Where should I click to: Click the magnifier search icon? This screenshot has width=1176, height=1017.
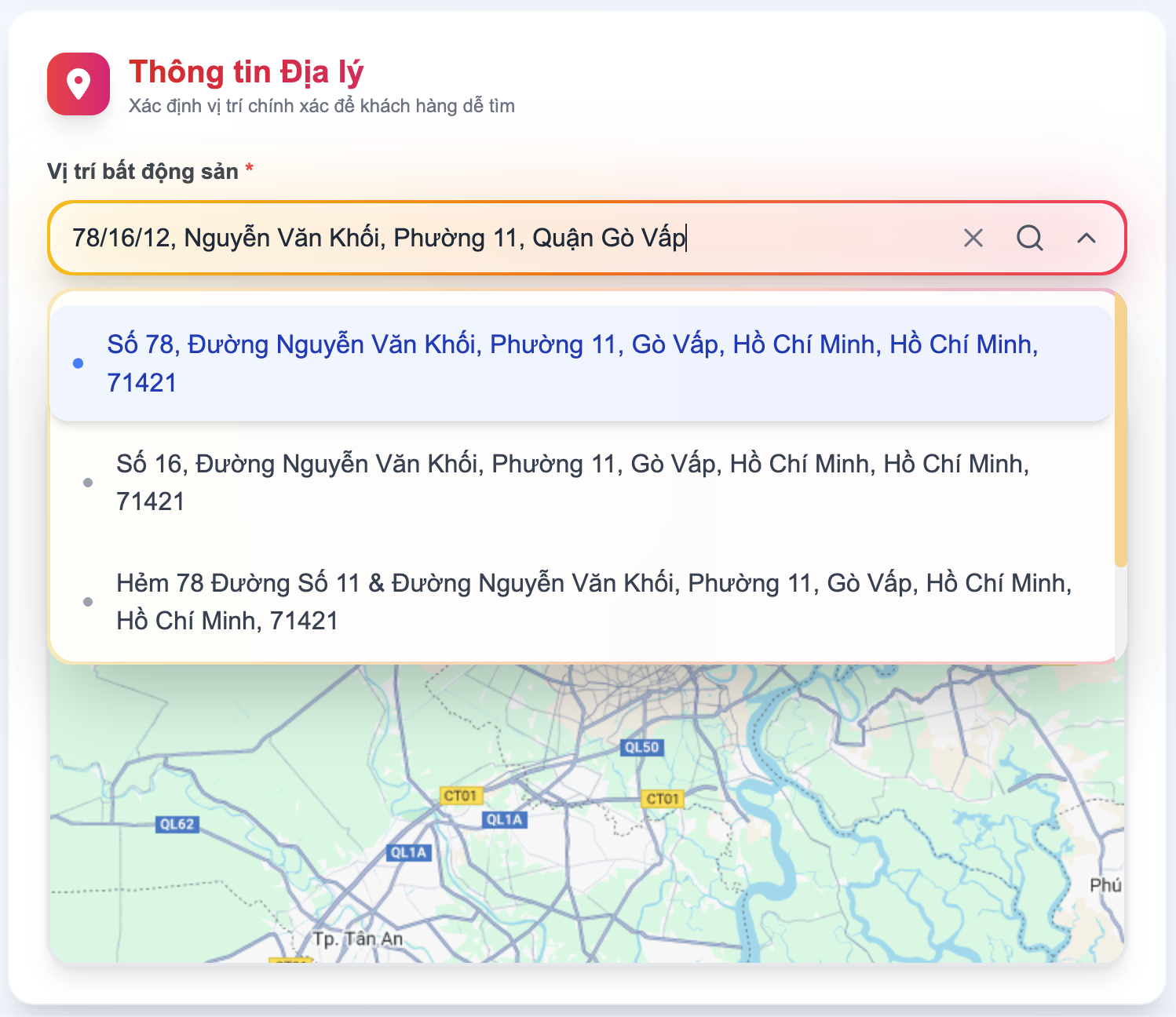point(1029,238)
